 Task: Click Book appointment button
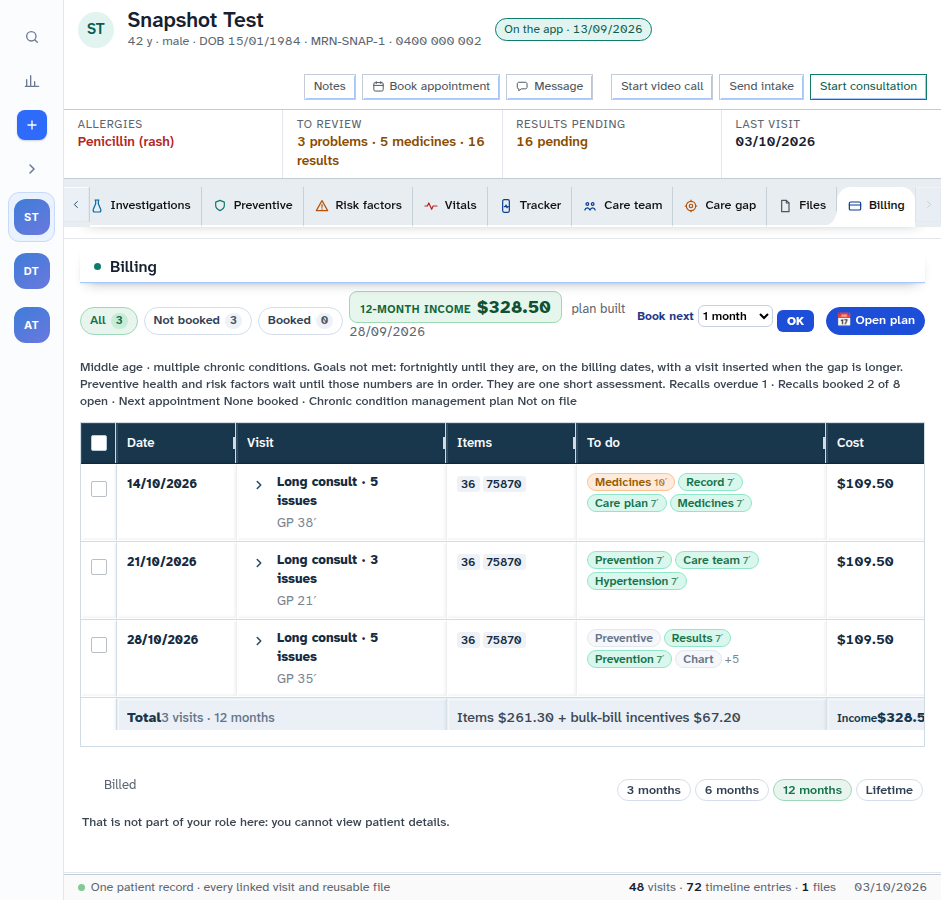pos(431,86)
